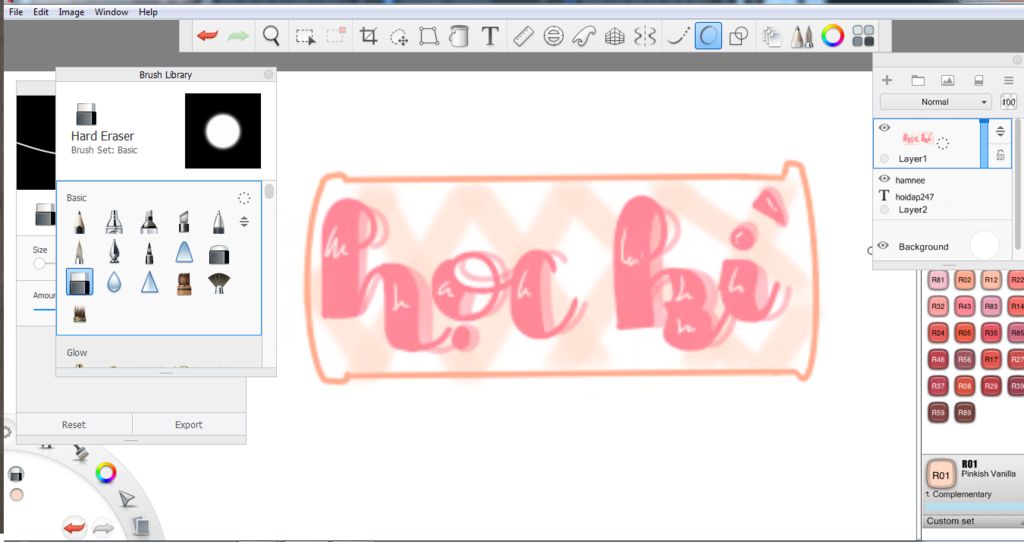Viewport: 1024px width, 542px height.
Task: Open the Brush Palette pencils icon
Action: pyautogui.click(x=801, y=36)
